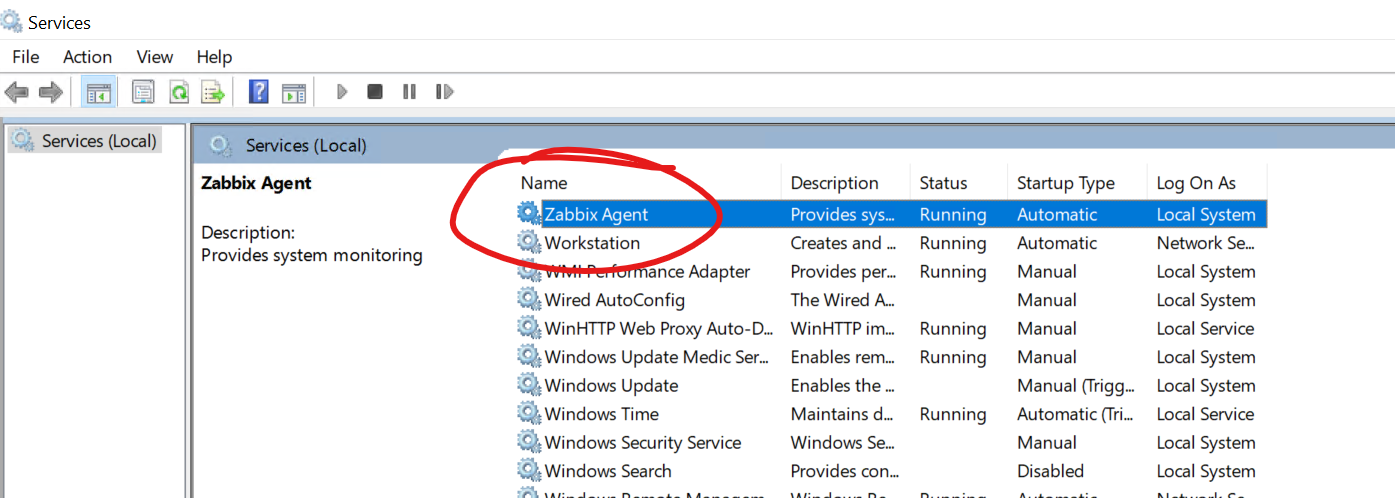Select the Workstation service name

[x=592, y=243]
